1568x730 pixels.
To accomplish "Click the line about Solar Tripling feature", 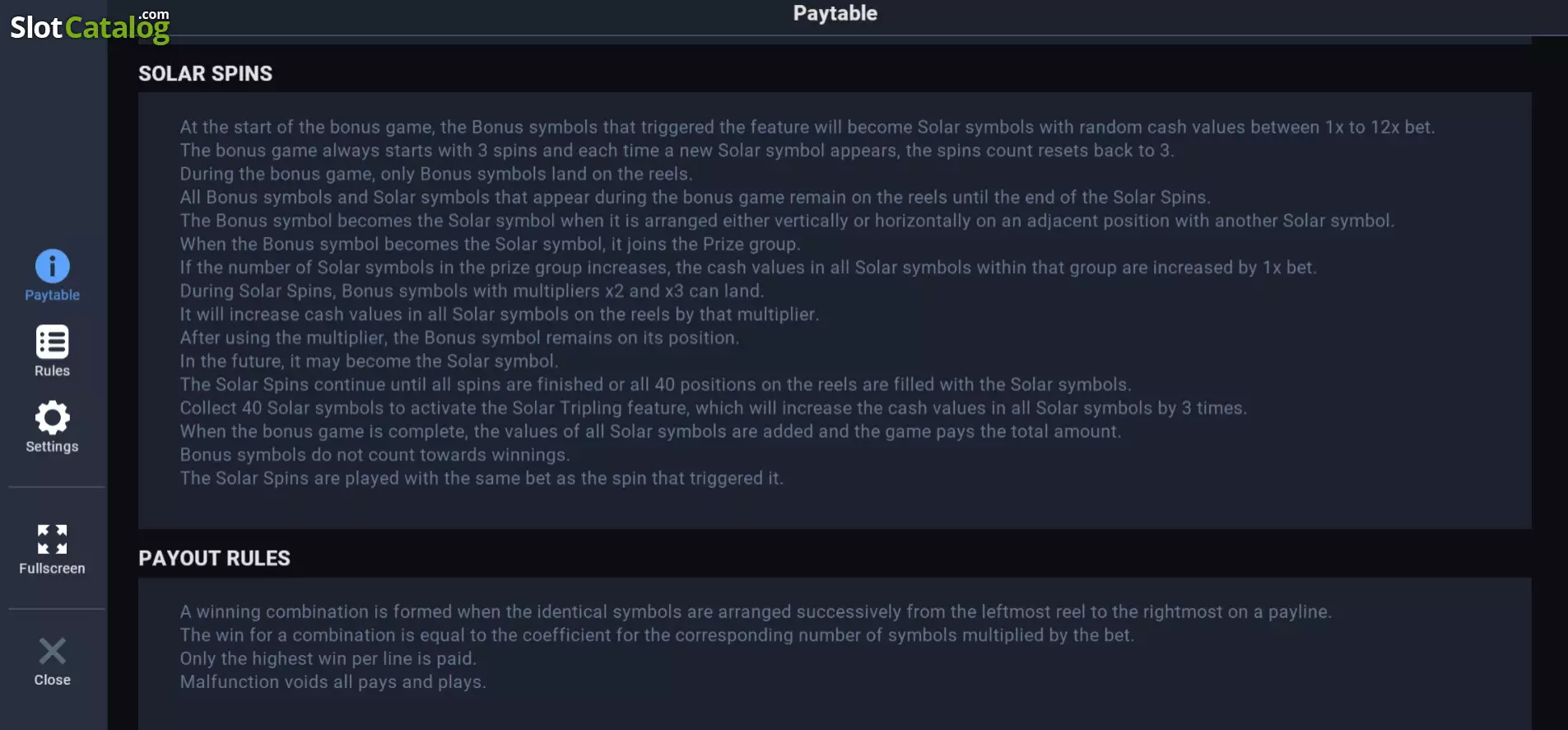I will [x=713, y=408].
